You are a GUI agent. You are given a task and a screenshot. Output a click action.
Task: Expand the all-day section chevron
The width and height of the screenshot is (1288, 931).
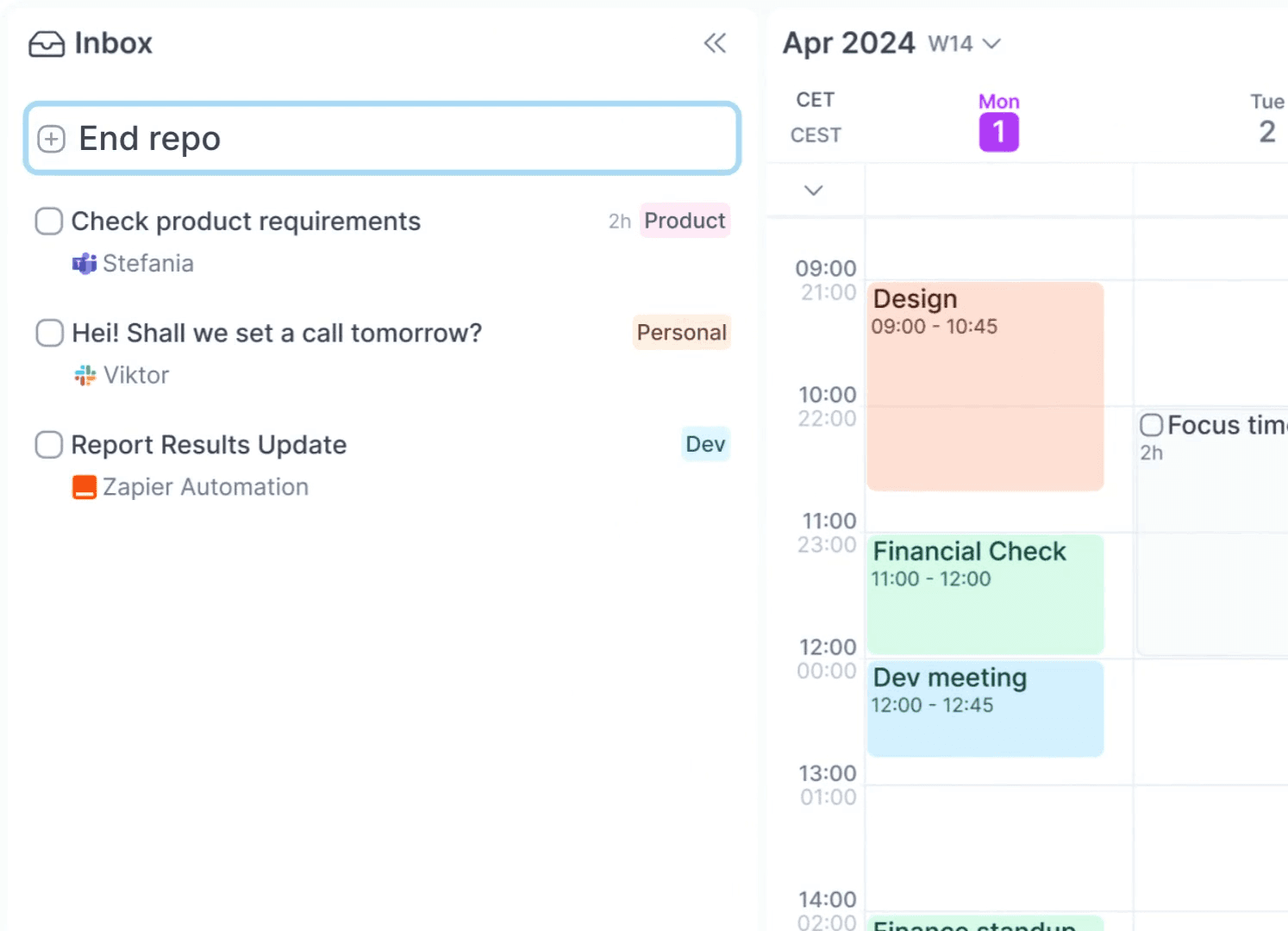pos(813,191)
